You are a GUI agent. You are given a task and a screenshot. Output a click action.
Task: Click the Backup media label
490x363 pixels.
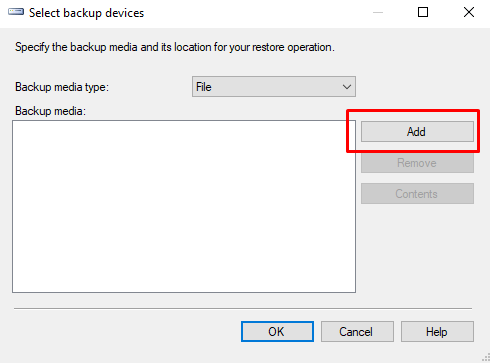pyautogui.click(x=50, y=111)
